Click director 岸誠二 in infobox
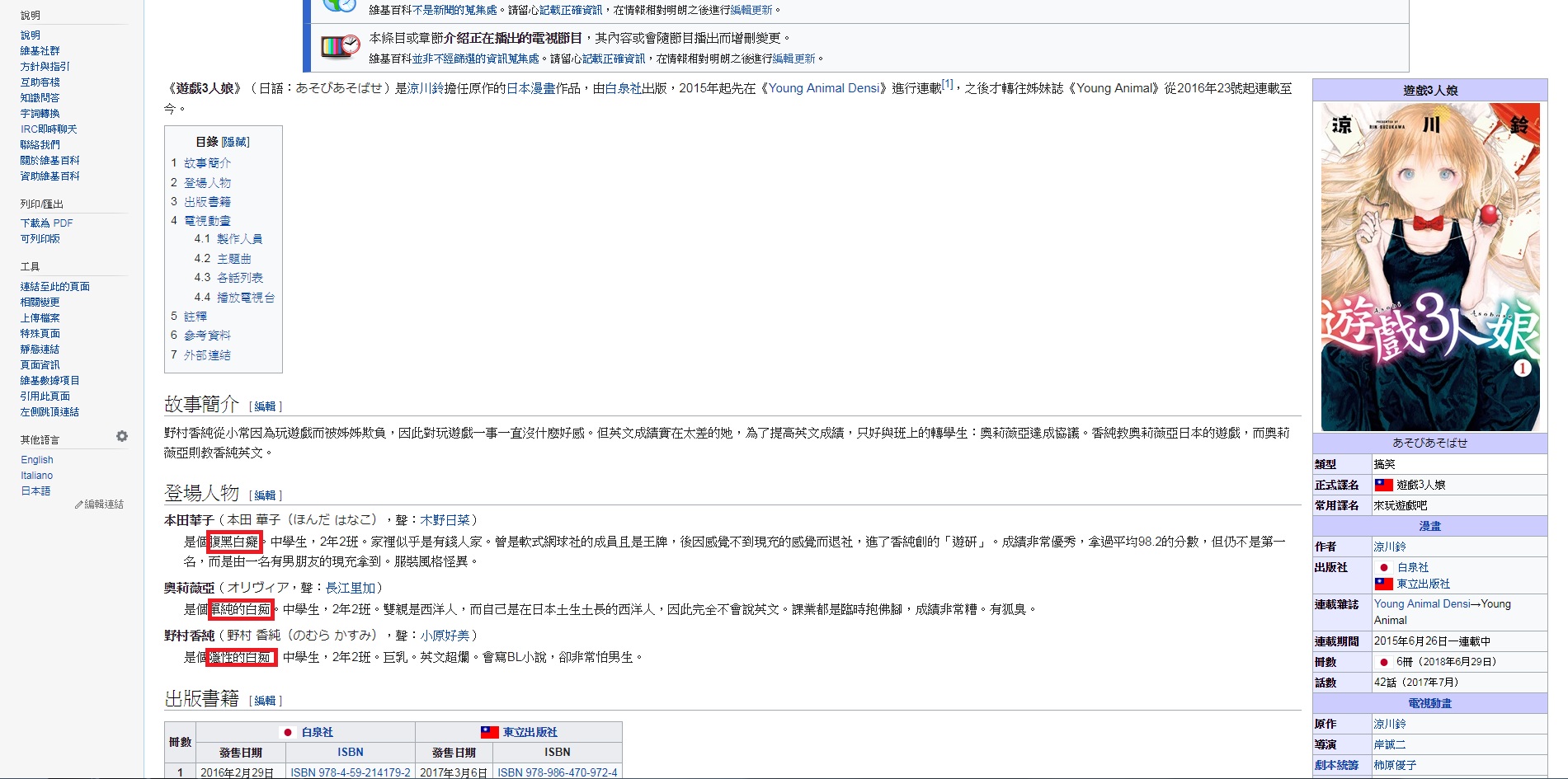This screenshot has width=1568, height=779. (1389, 744)
